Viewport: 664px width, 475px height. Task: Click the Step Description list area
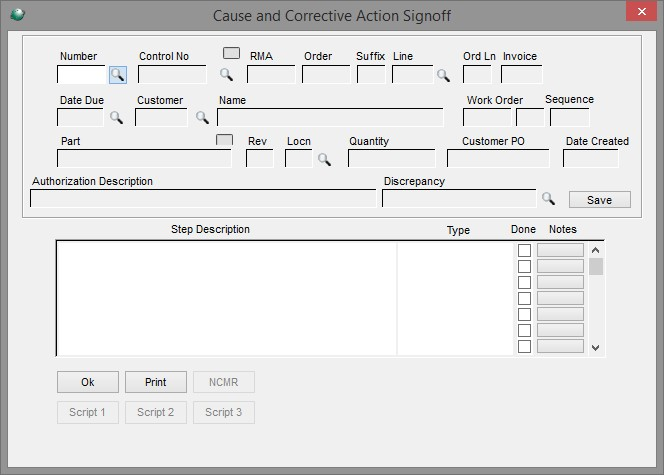(x=227, y=298)
